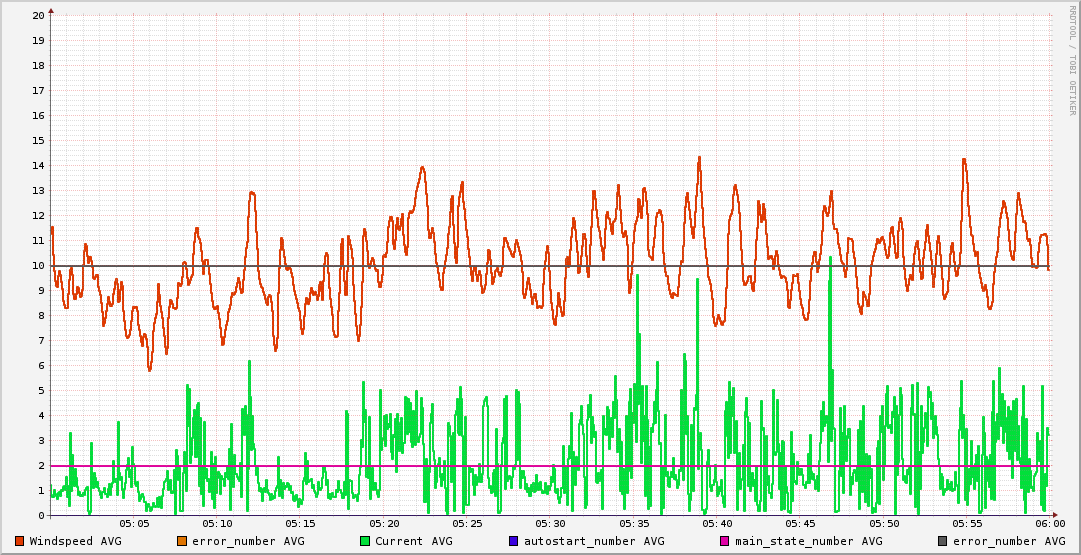1081x555 pixels.
Task: Click the magenta main_state_number AVG legend swatch
Action: (725, 541)
